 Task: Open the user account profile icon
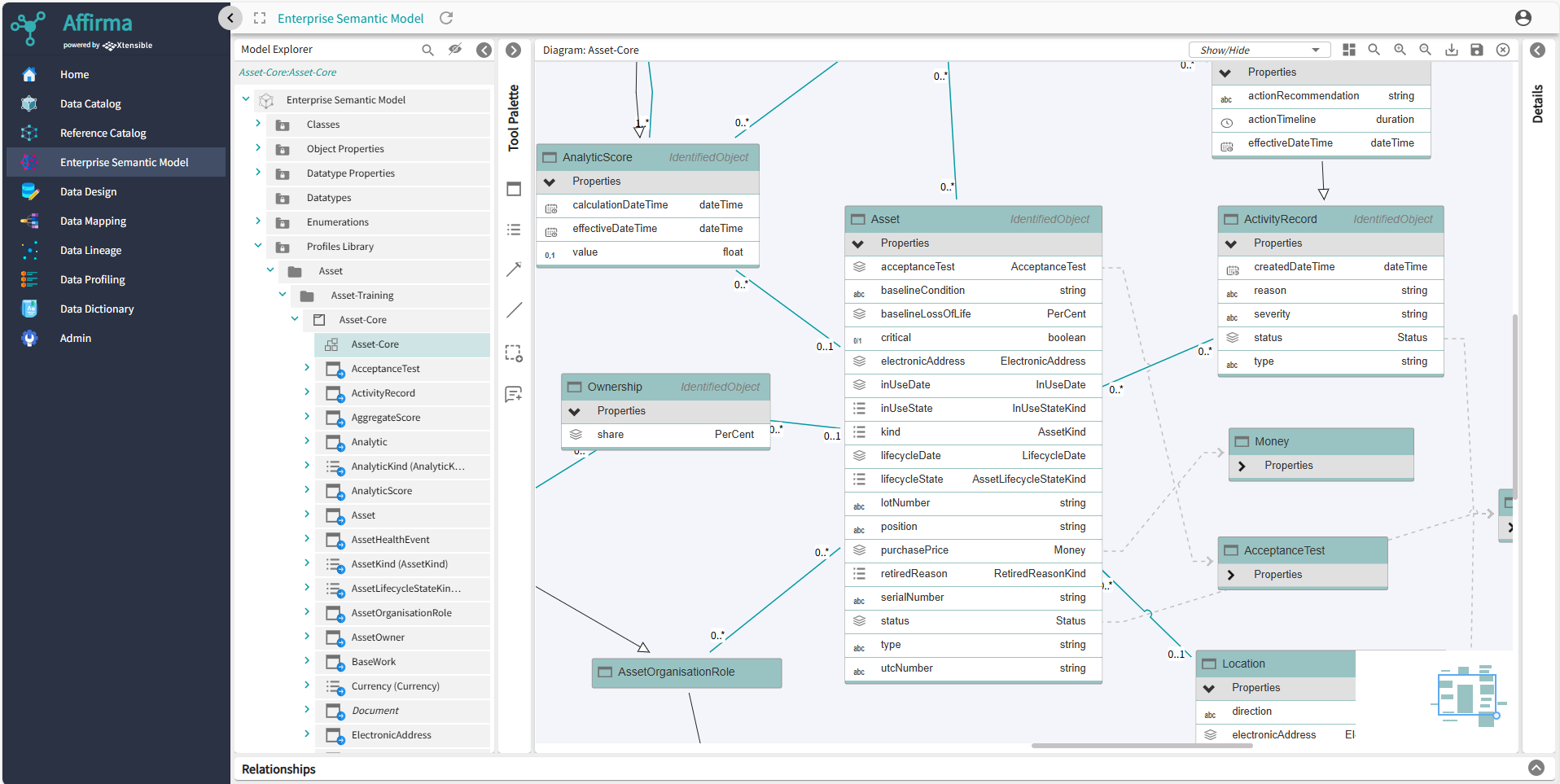tap(1523, 18)
